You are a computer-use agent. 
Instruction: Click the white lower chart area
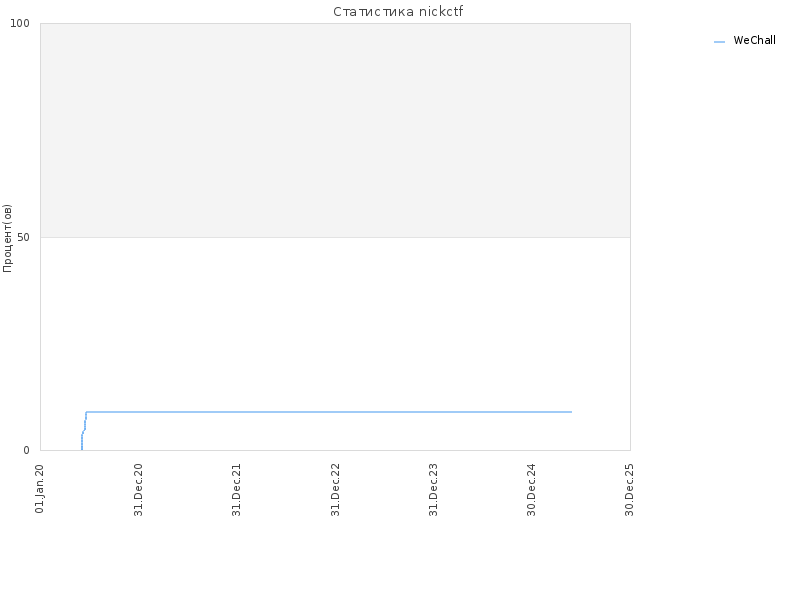point(335,327)
